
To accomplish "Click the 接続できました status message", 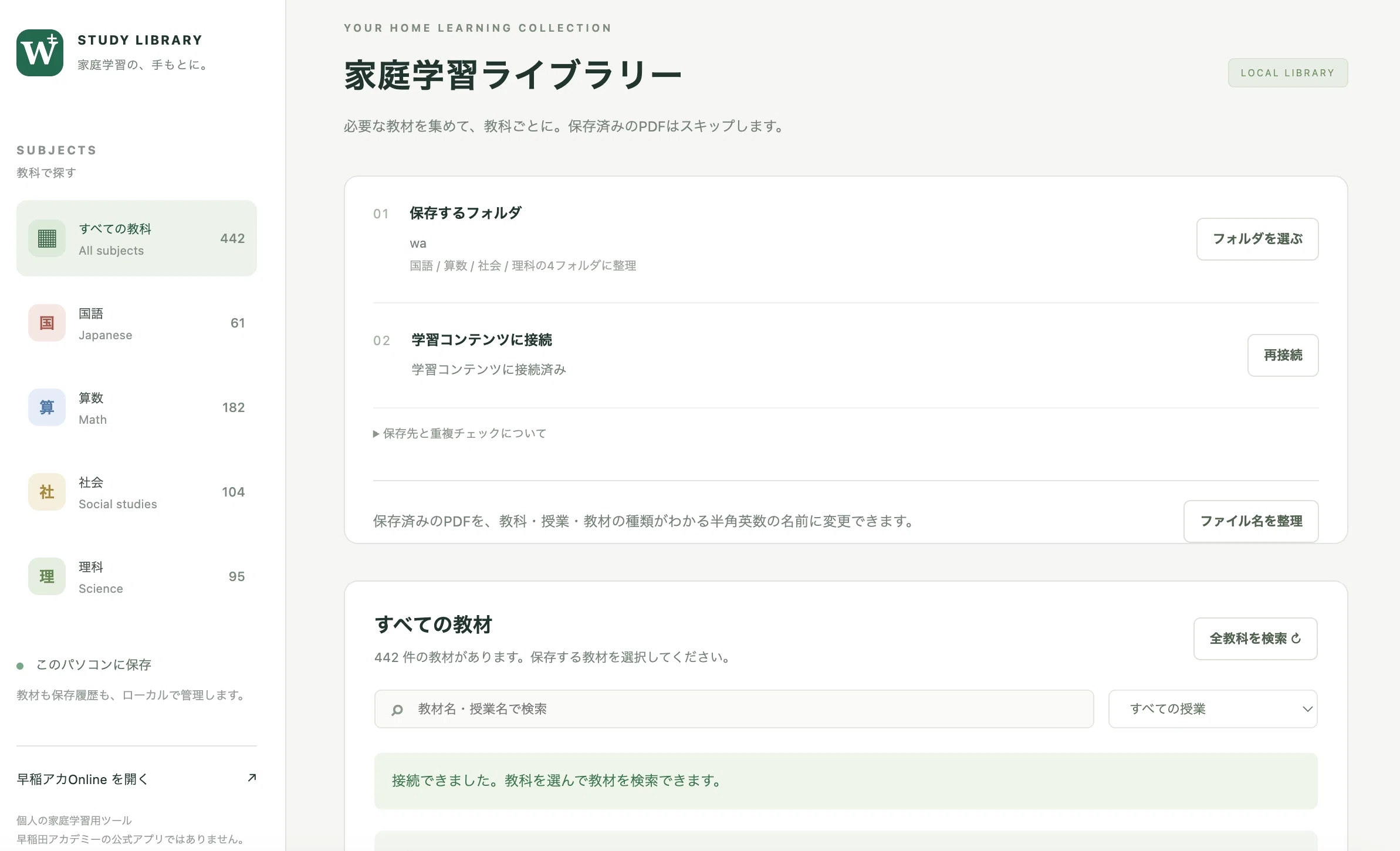I will coord(846,781).
